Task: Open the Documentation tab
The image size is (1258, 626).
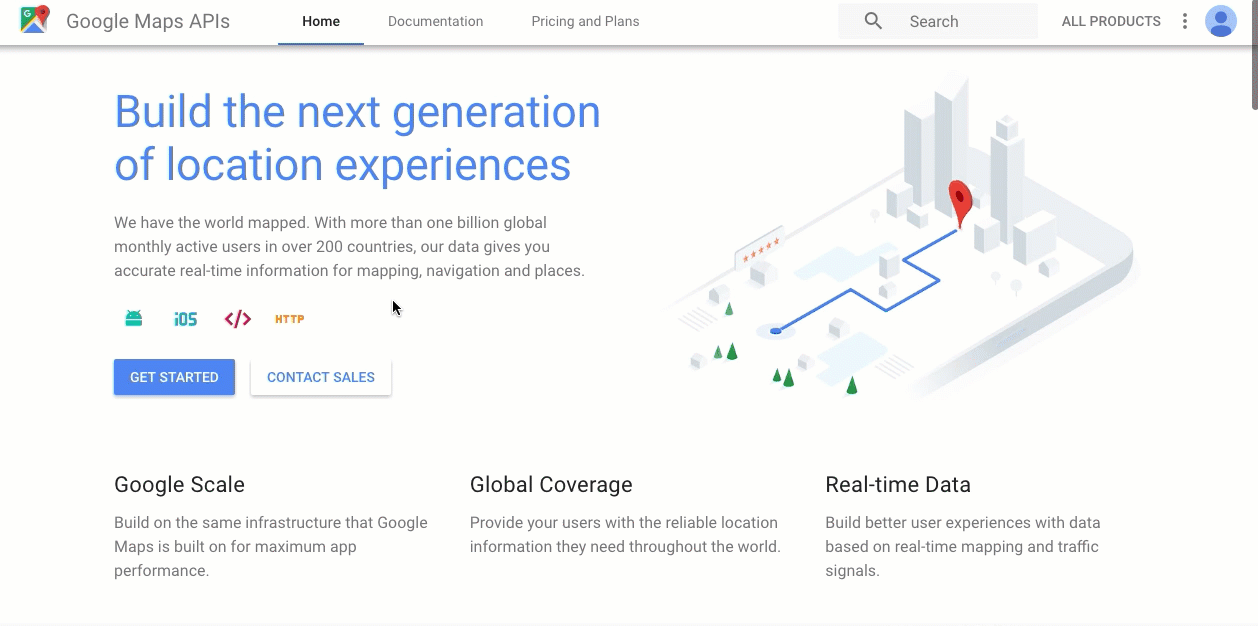Action: pos(435,21)
